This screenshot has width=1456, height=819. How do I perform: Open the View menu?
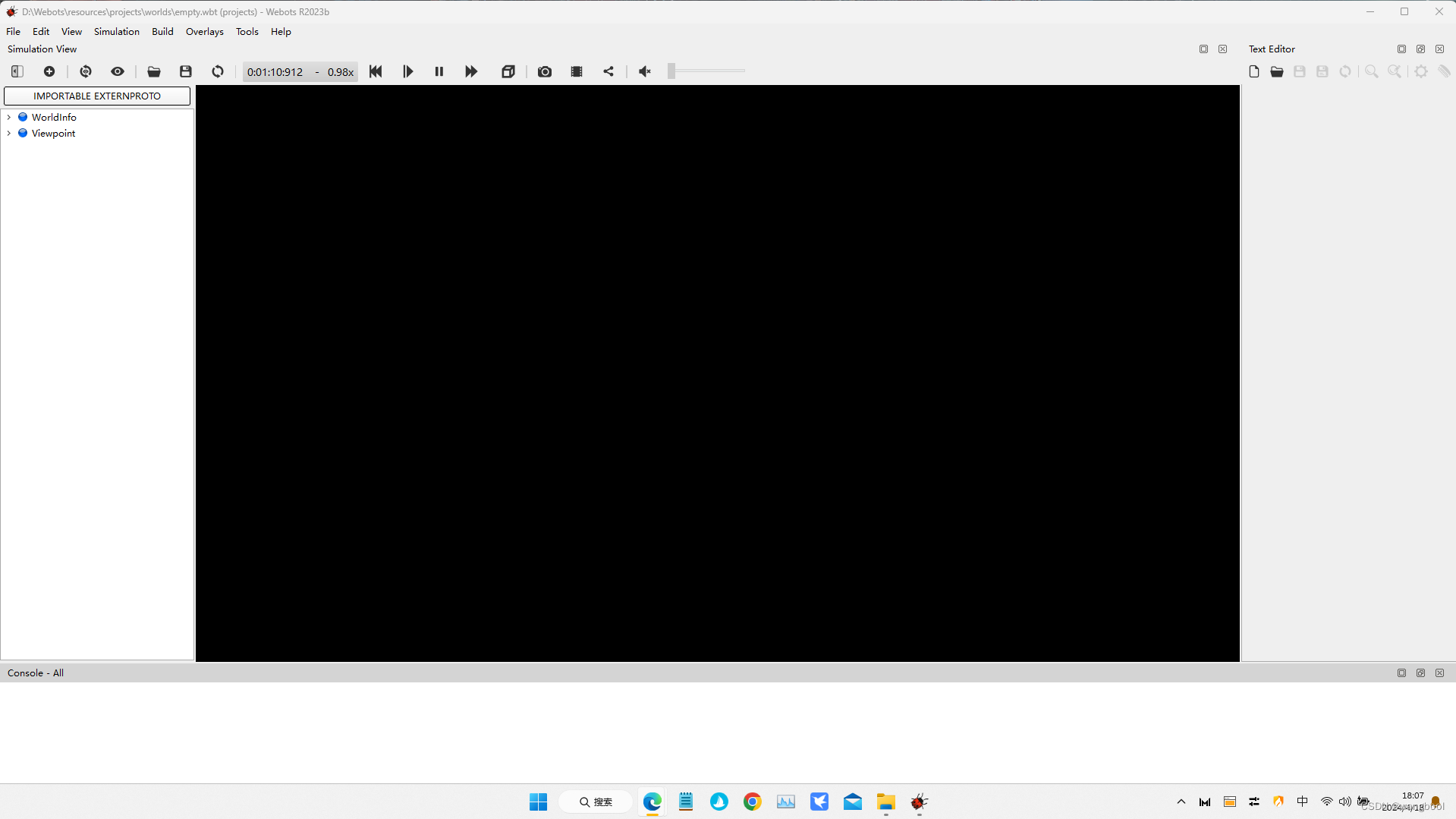[72, 32]
